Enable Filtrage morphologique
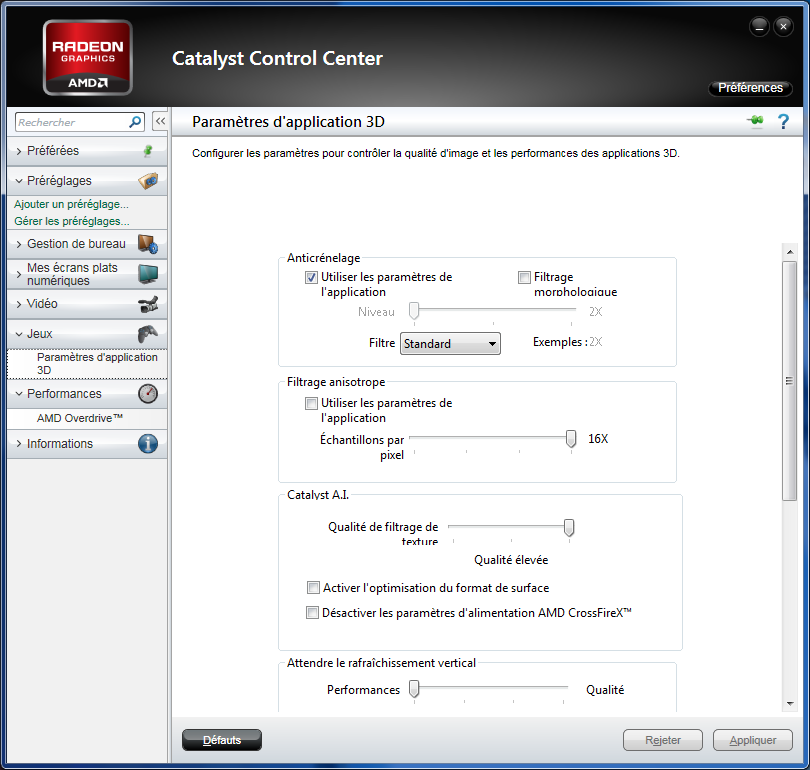 coord(524,277)
